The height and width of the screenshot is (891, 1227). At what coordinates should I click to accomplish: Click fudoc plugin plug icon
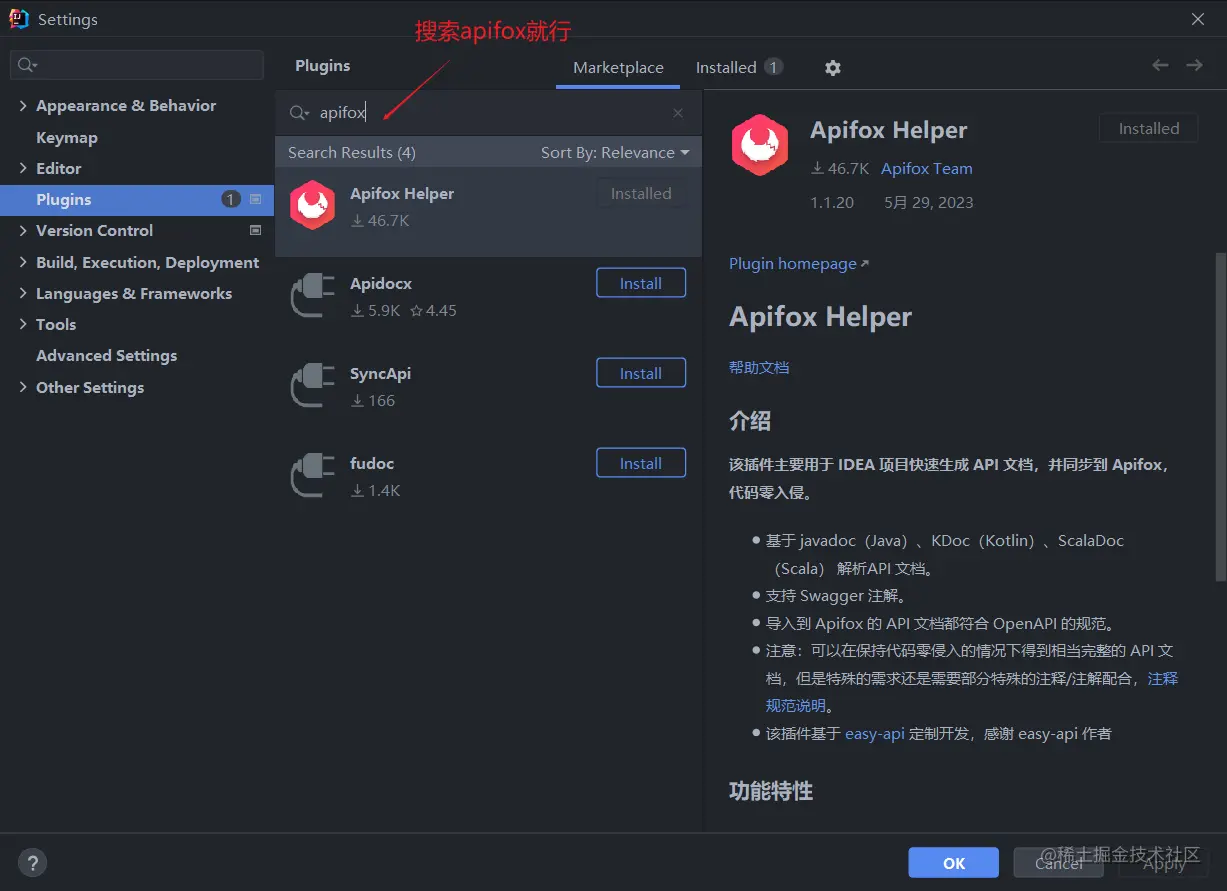click(x=312, y=475)
